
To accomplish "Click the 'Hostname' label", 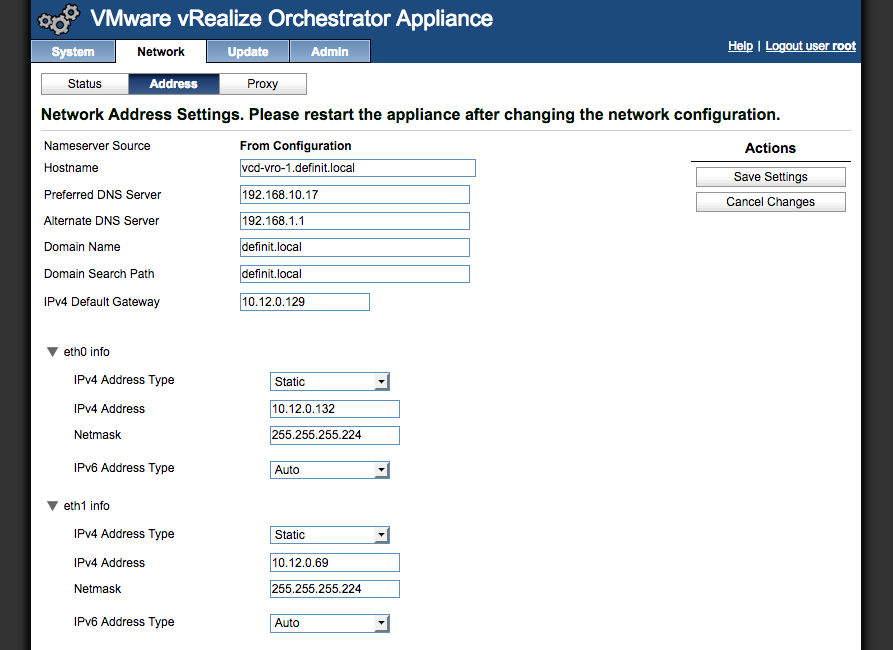I will pyautogui.click(x=71, y=168).
